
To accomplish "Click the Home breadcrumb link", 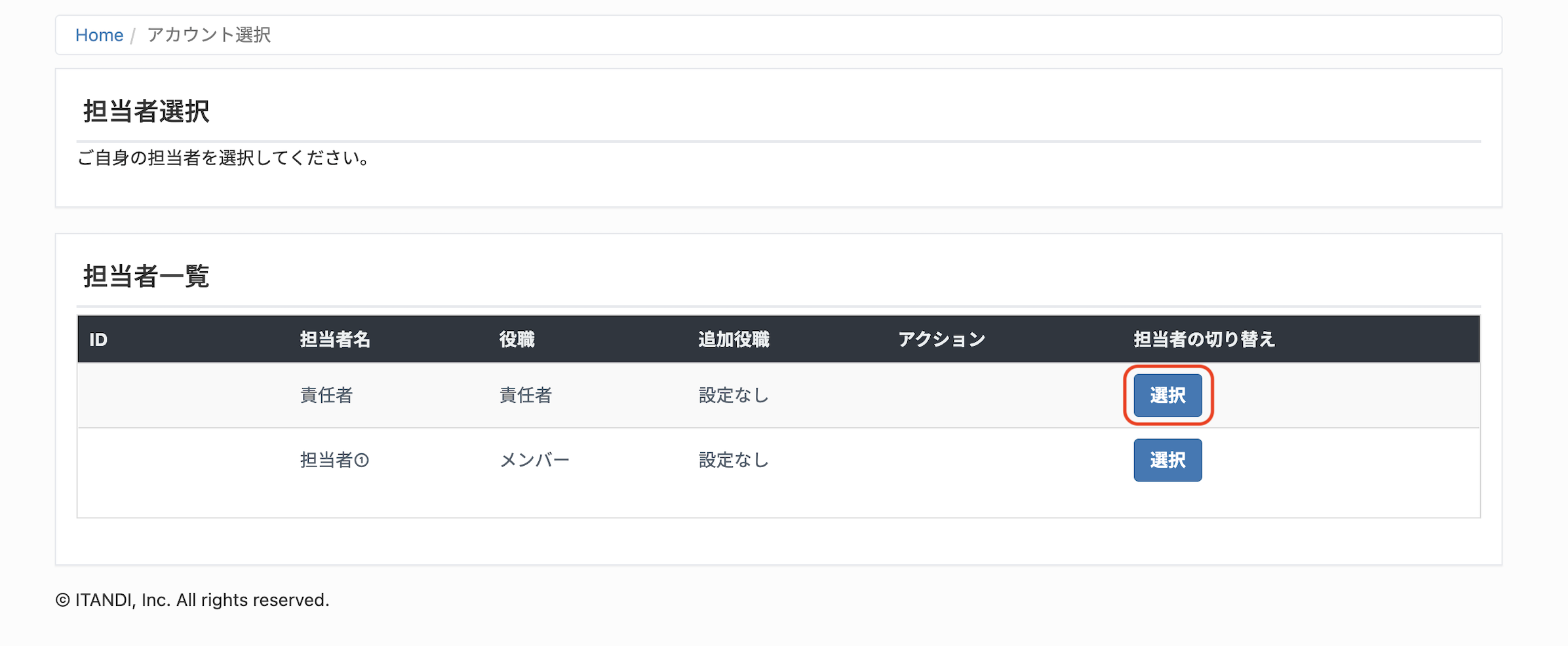I will click(99, 35).
